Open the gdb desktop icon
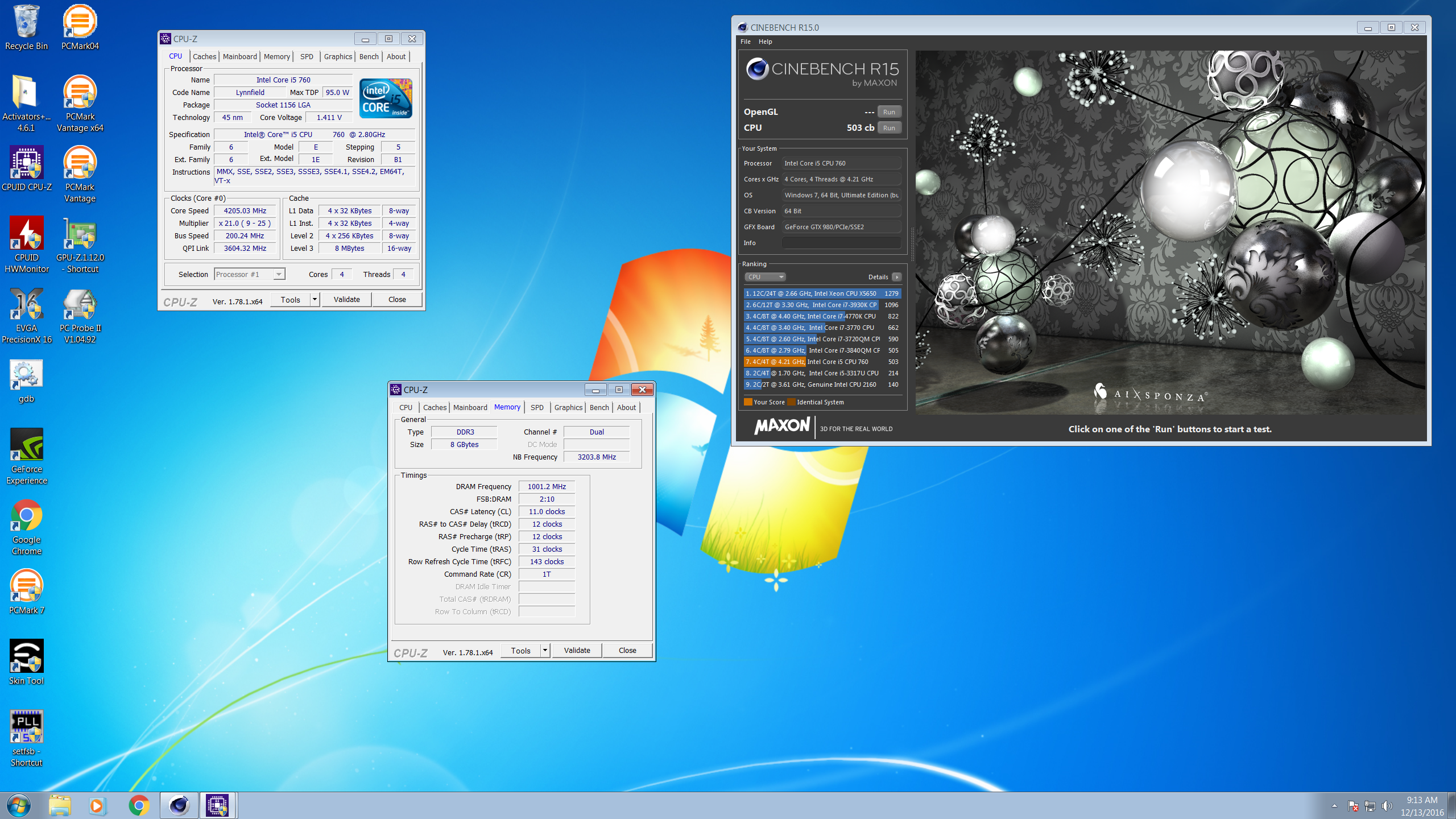1456x819 pixels. pos(26,380)
